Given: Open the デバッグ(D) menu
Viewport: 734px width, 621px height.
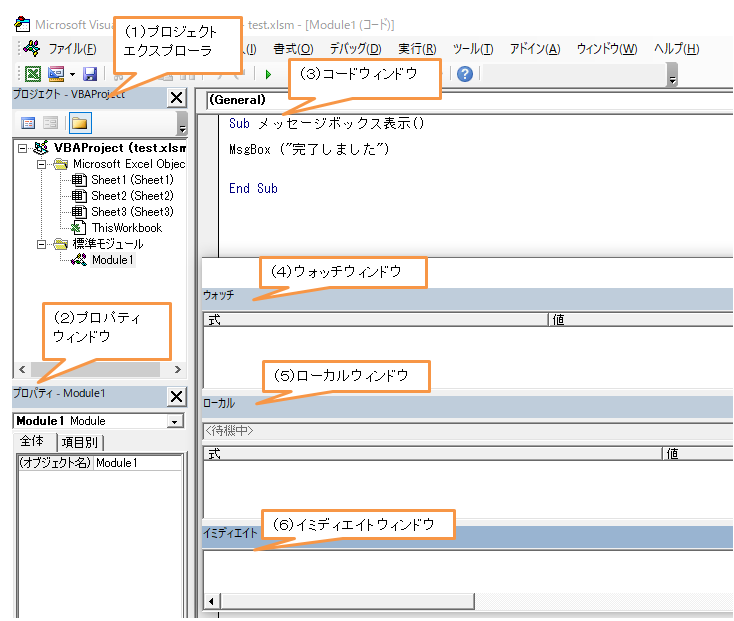Looking at the screenshot, I should (x=355, y=49).
